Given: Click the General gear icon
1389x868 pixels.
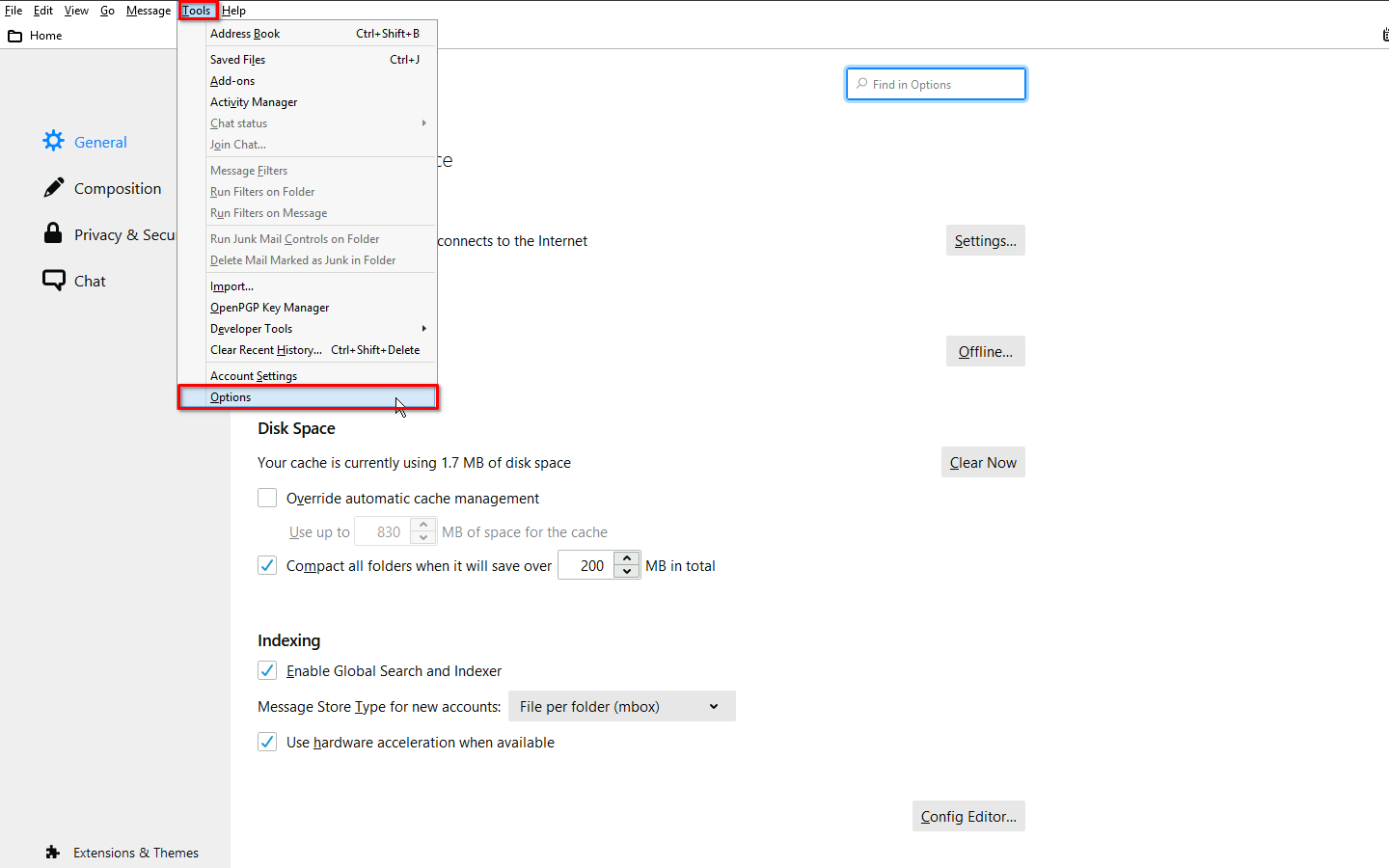Looking at the screenshot, I should [54, 141].
